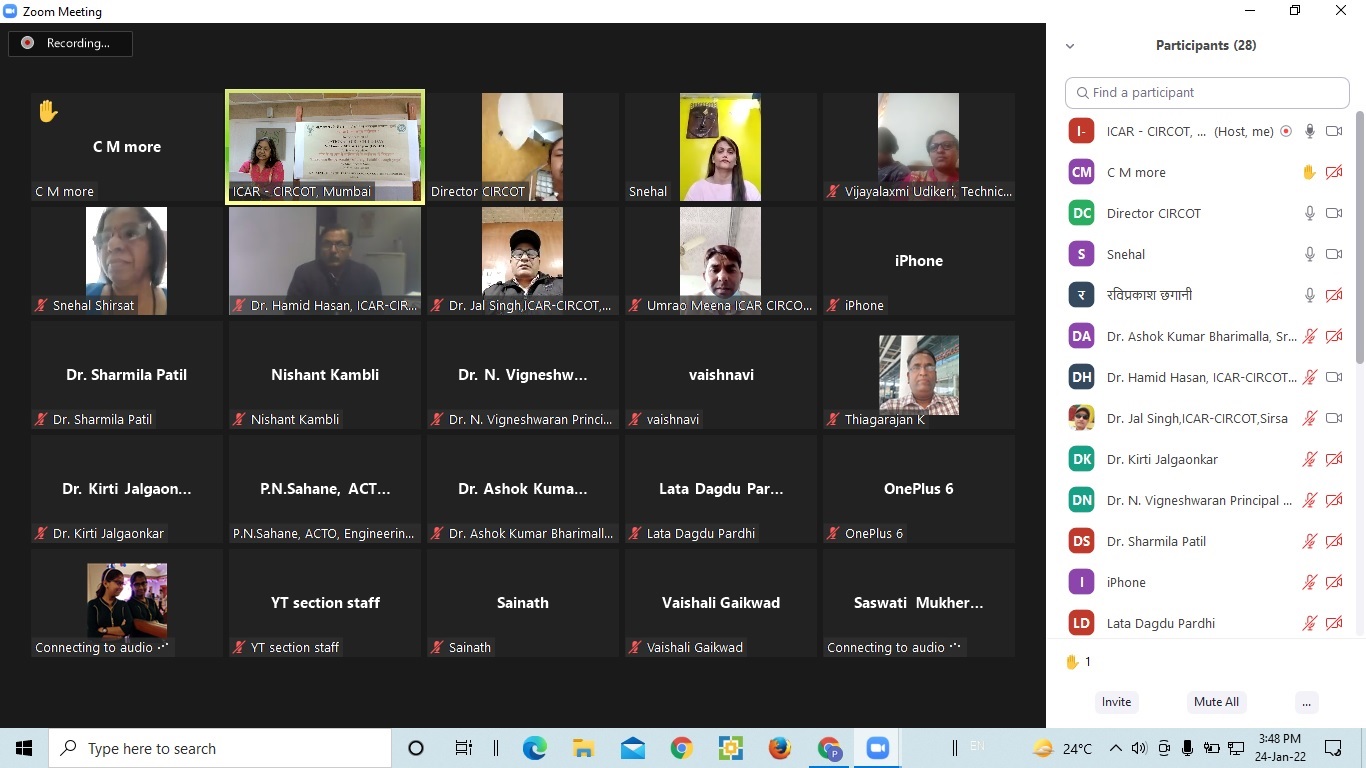Unmute Dr. Hamid Hasan in the participant list
The height and width of the screenshot is (768, 1366).
click(1309, 377)
